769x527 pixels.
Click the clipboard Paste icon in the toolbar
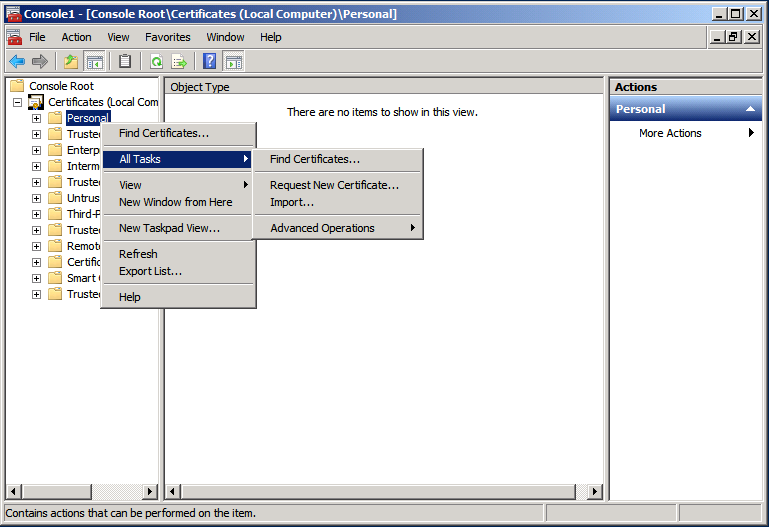pyautogui.click(x=125, y=62)
